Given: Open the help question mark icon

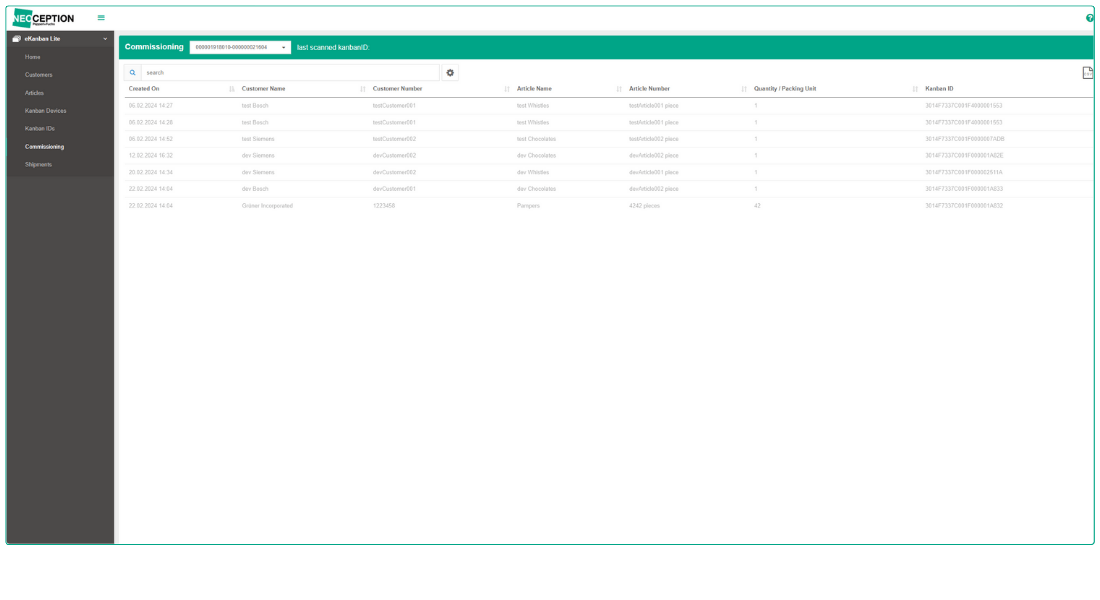Looking at the screenshot, I should pos(1089,18).
